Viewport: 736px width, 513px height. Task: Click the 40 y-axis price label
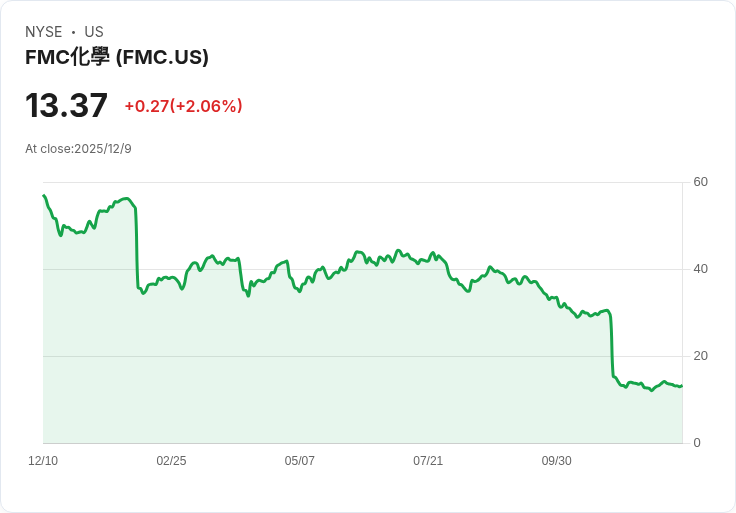[x=700, y=269]
